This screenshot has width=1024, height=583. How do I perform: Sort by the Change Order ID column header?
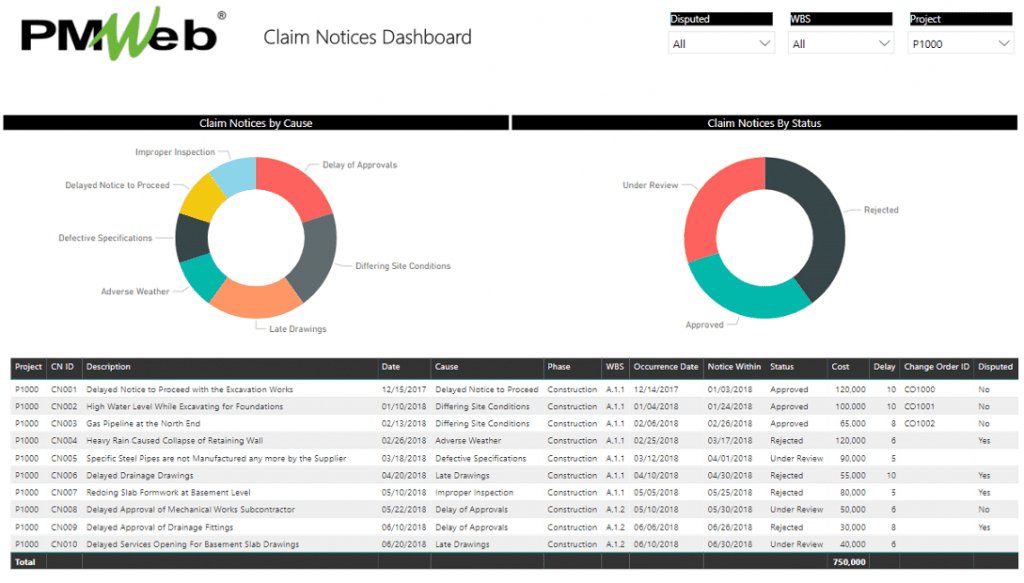[x=936, y=367]
